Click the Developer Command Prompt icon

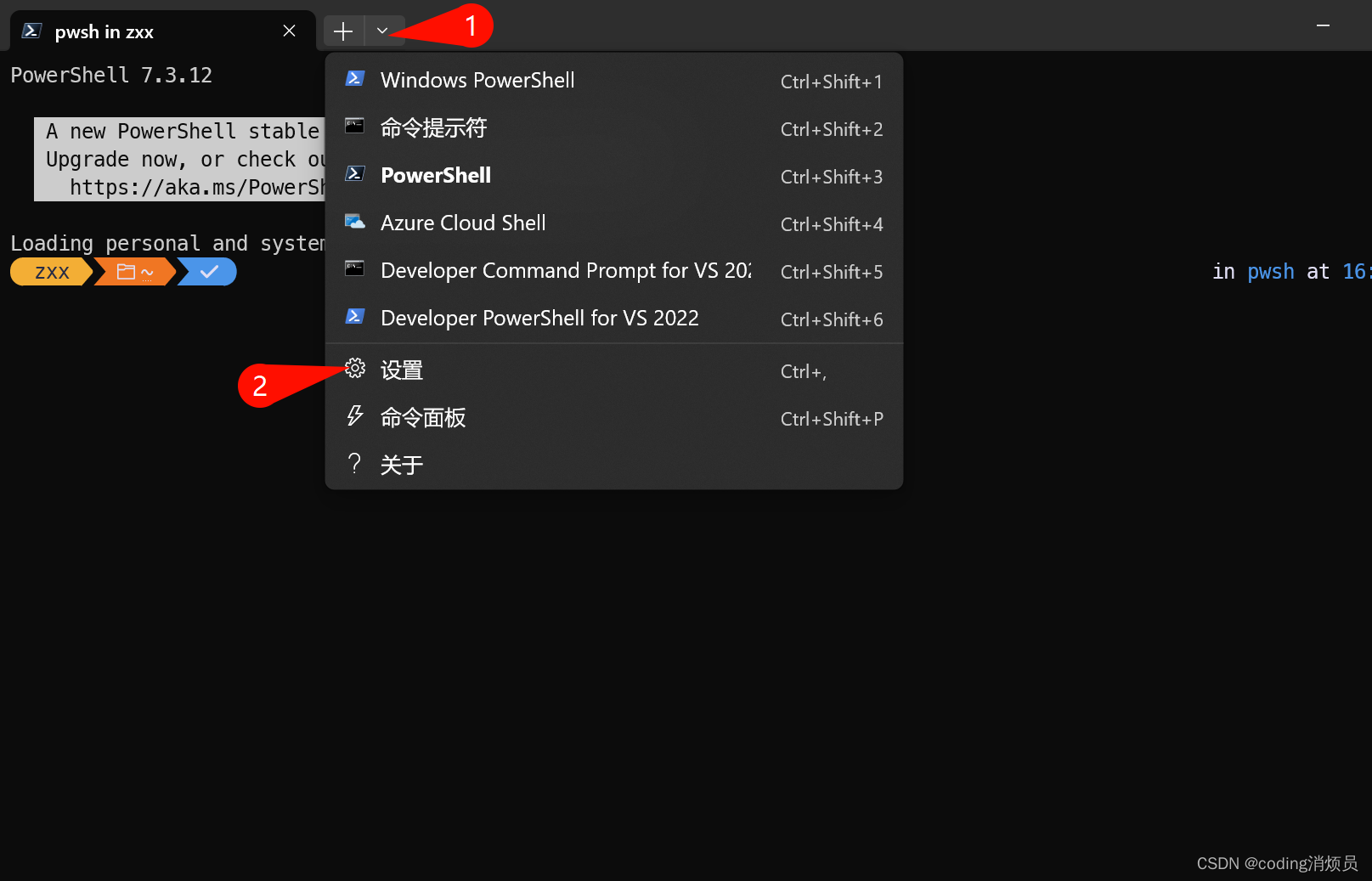point(355,269)
